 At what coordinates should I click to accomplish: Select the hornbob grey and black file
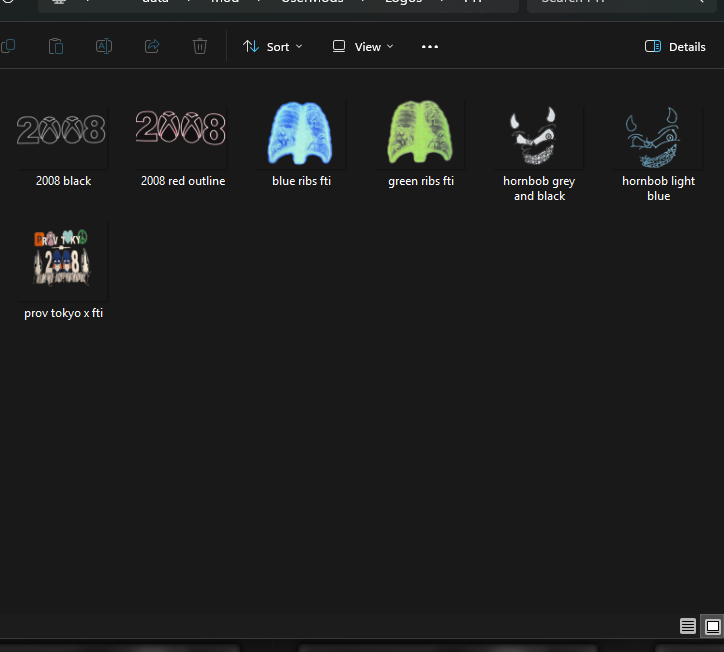pos(539,138)
